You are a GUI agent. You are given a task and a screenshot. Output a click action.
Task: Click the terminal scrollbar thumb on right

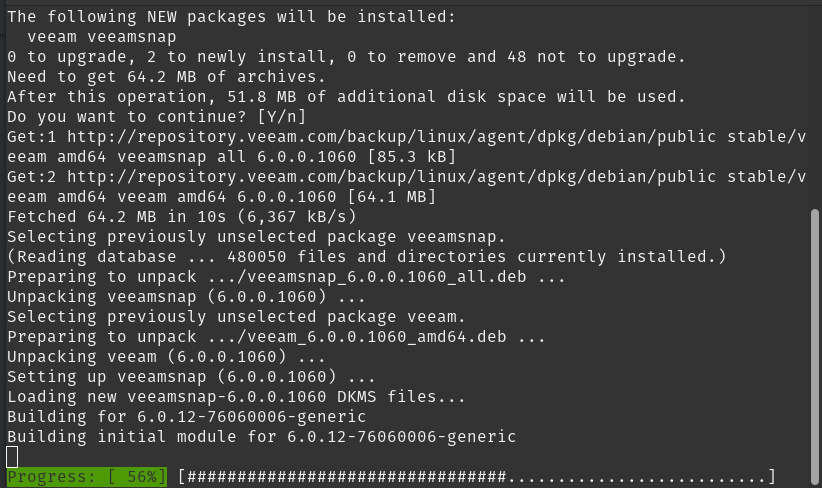[814, 346]
